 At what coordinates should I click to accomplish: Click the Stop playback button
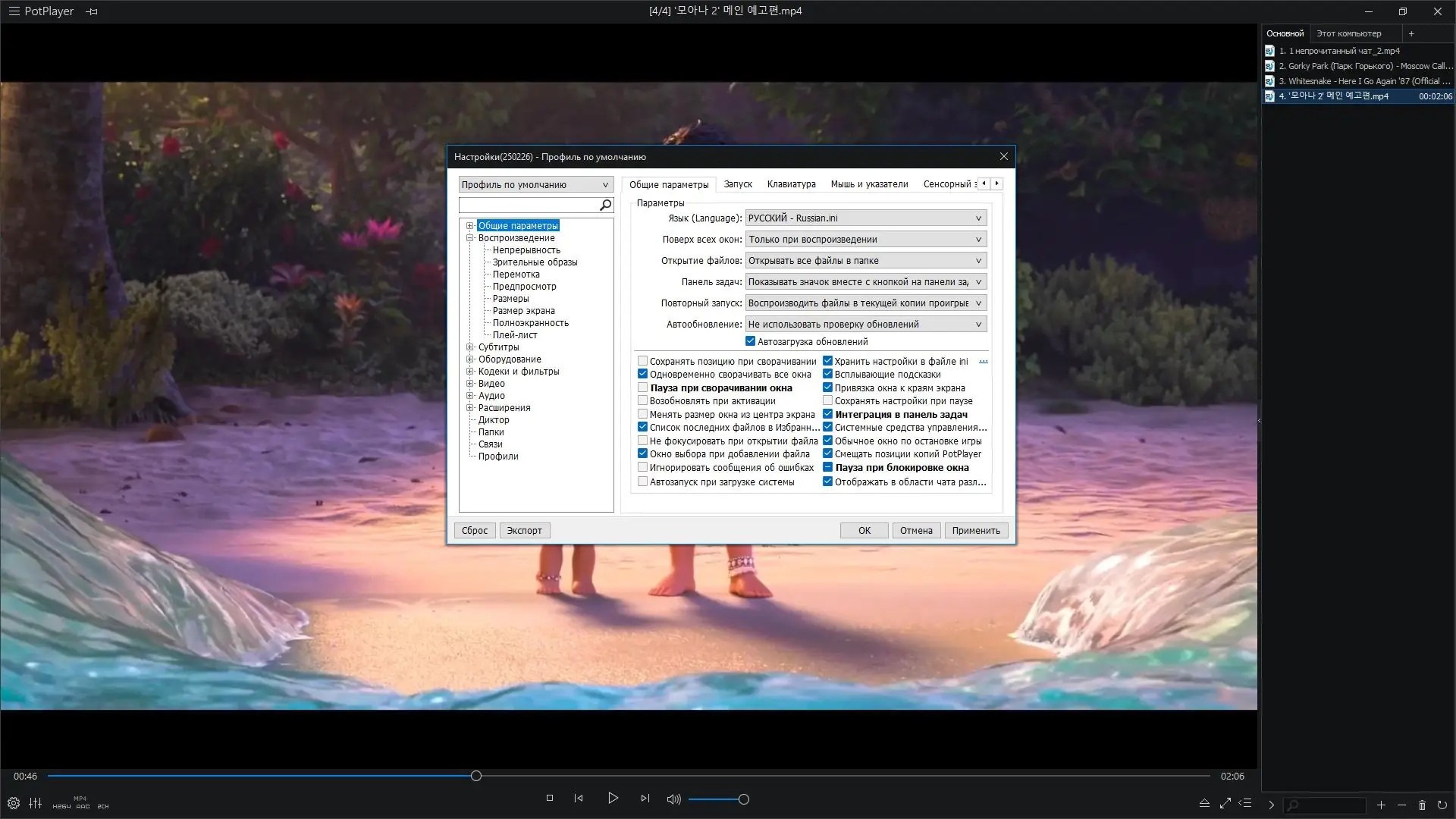(x=550, y=798)
